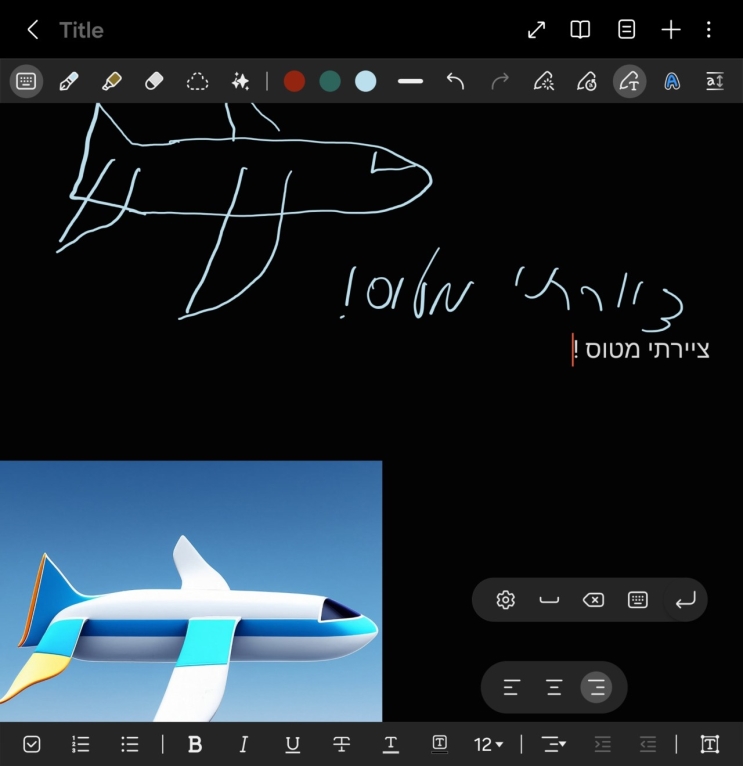Expand the note to full screen
743x766 pixels.
pyautogui.click(x=536, y=30)
